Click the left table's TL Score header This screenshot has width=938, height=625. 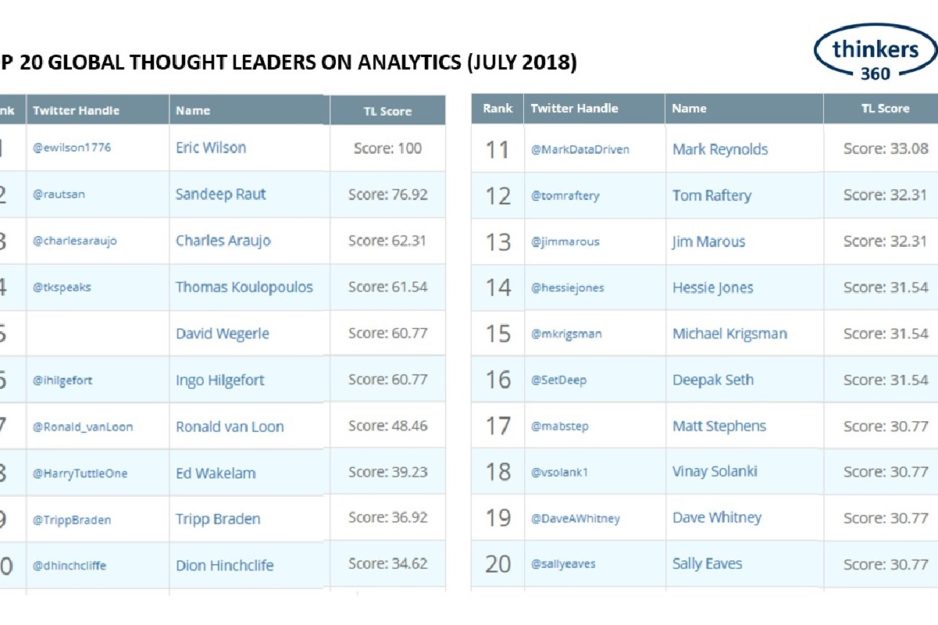(x=387, y=111)
